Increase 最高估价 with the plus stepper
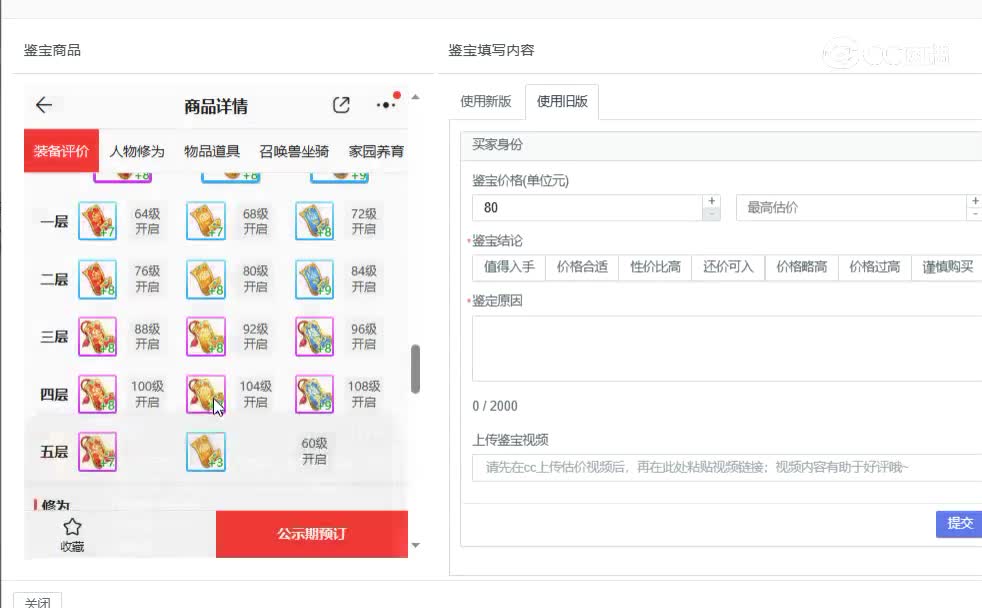 (973, 202)
